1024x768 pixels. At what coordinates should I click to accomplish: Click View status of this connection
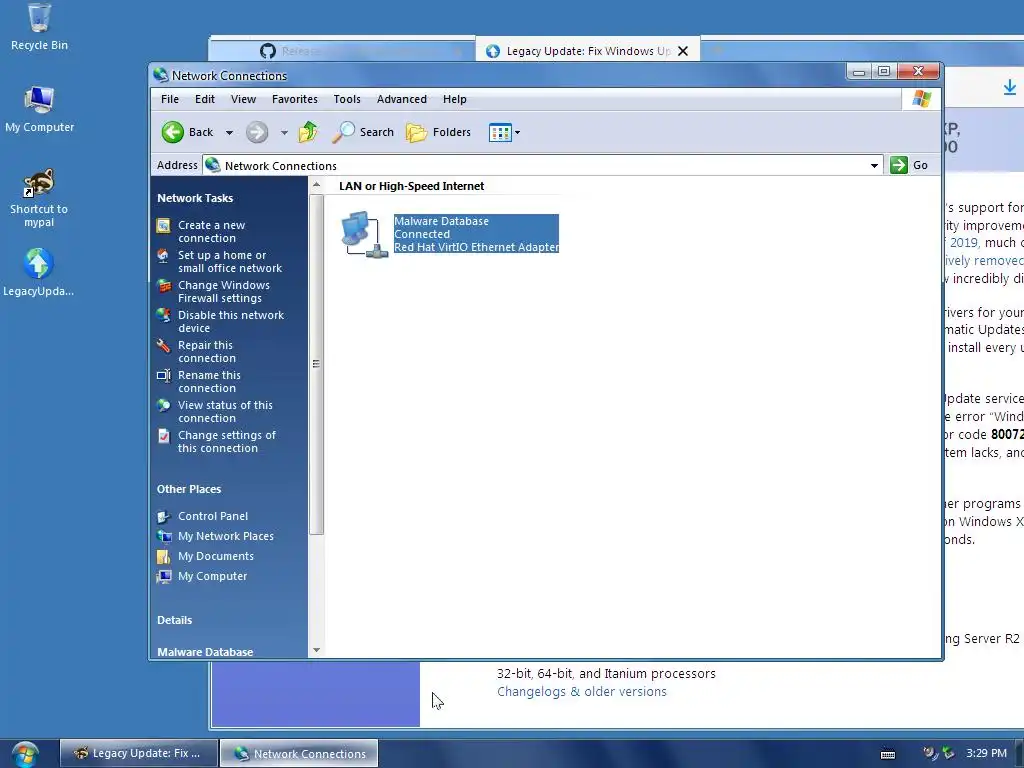[x=225, y=411]
